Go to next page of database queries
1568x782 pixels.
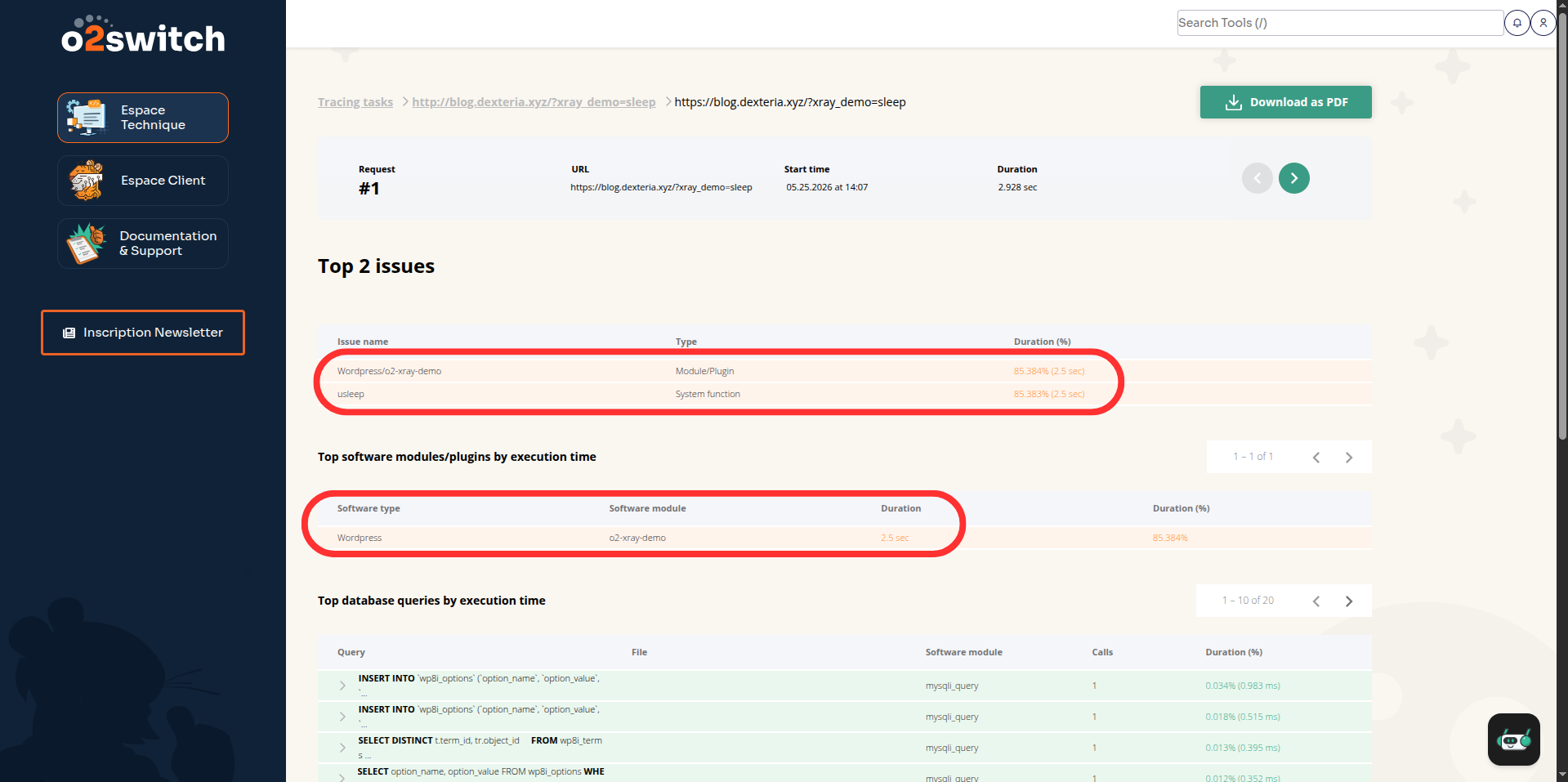click(1349, 601)
